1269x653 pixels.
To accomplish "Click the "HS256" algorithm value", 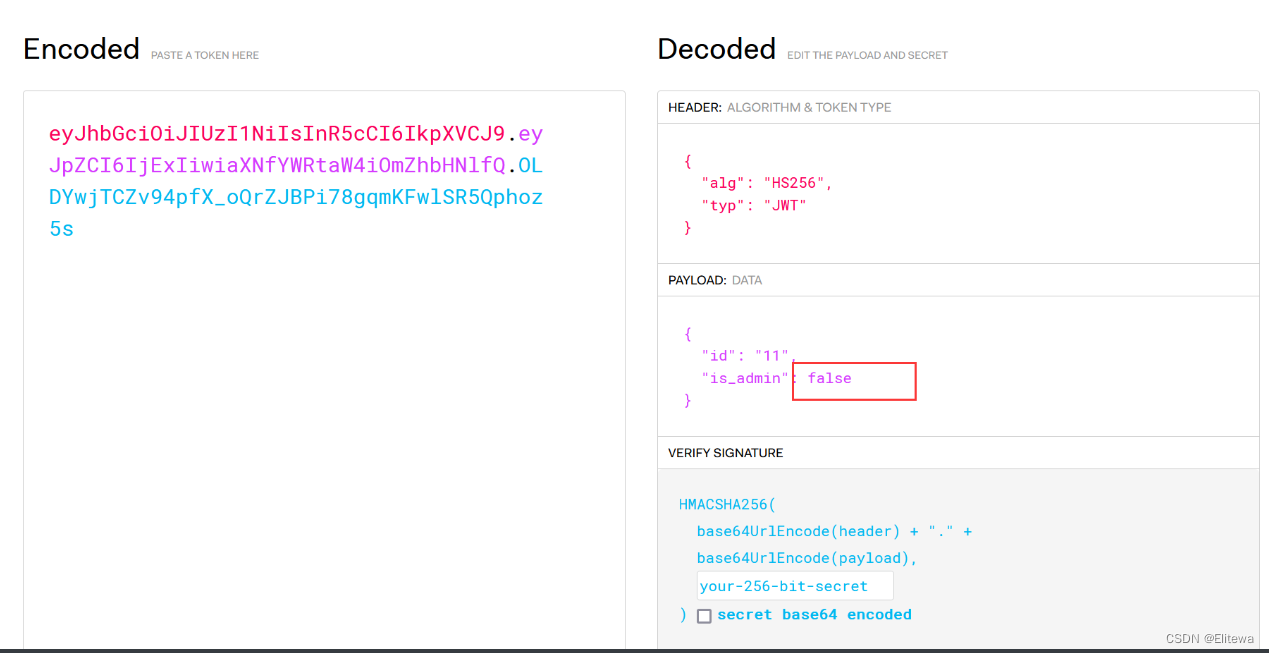I will 796,183.
